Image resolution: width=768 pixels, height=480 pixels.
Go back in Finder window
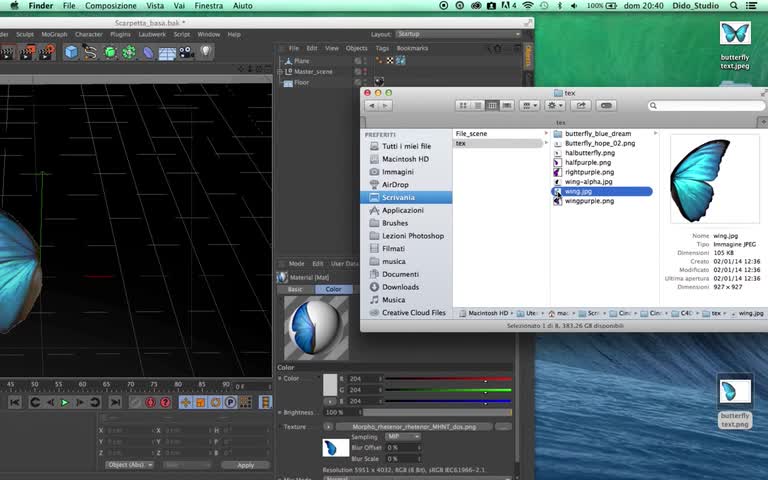[372, 105]
